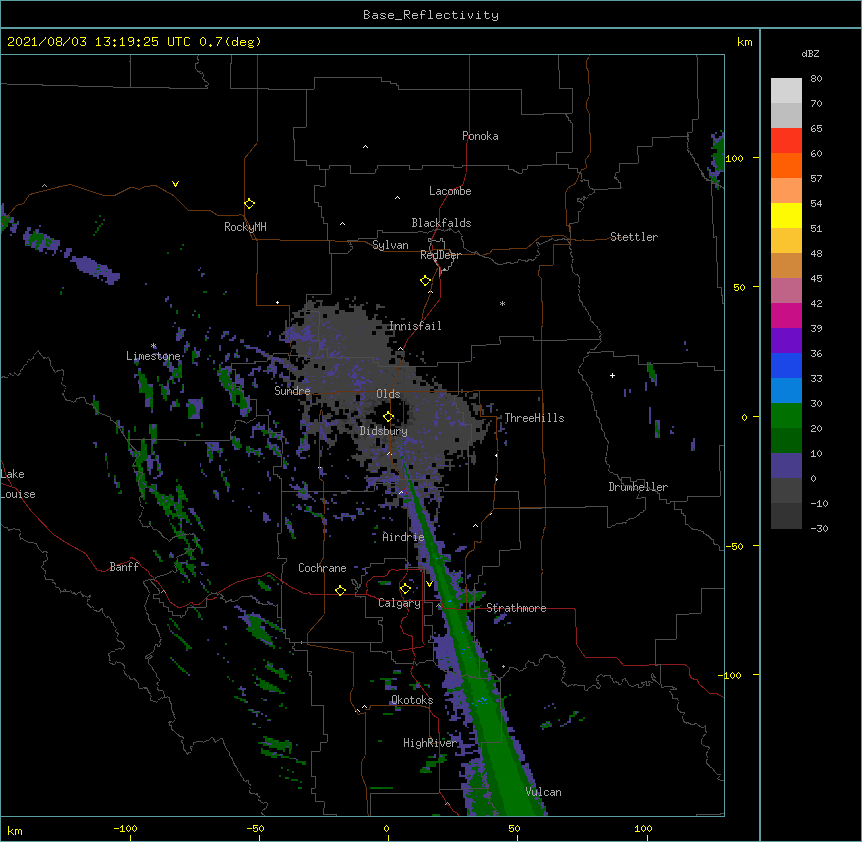Select the mauve swatch between 42 and 45
Screen dimensions: 862x842
click(786, 291)
